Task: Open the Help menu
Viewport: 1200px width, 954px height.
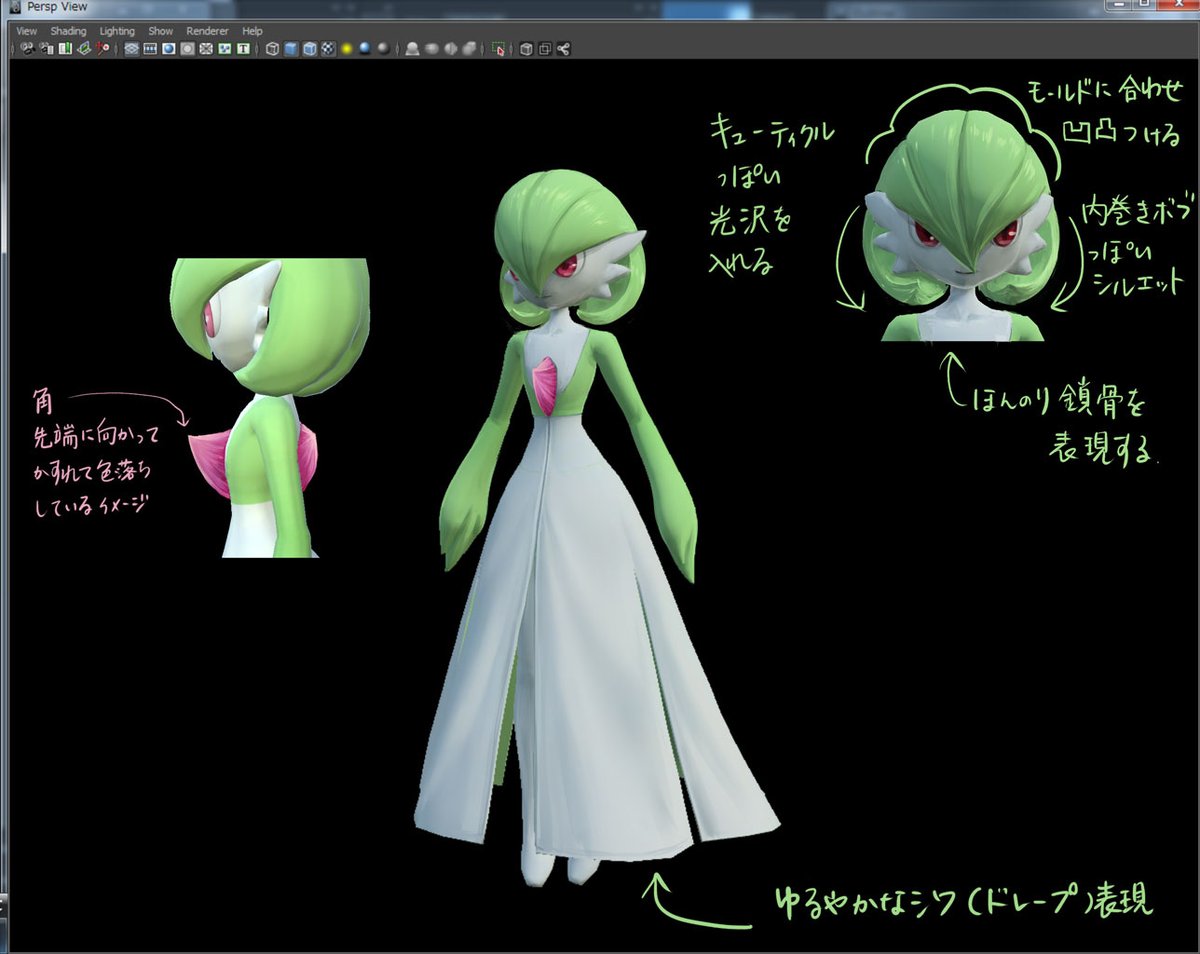Action: click(252, 31)
